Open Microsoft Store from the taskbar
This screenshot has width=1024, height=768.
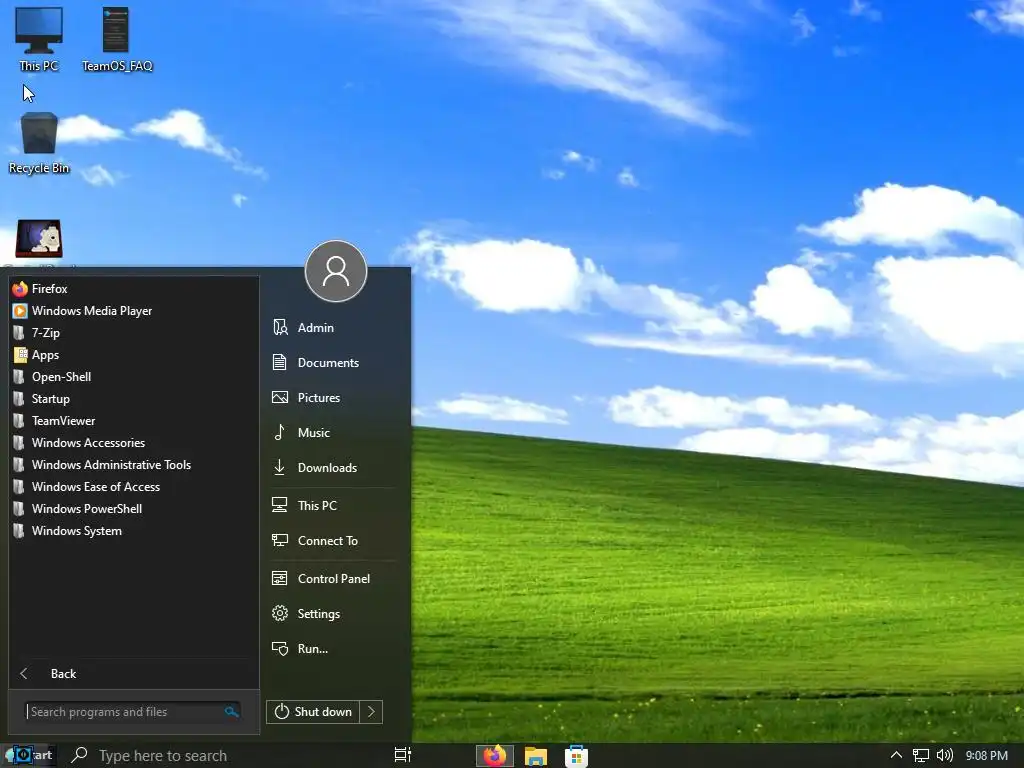coord(576,756)
